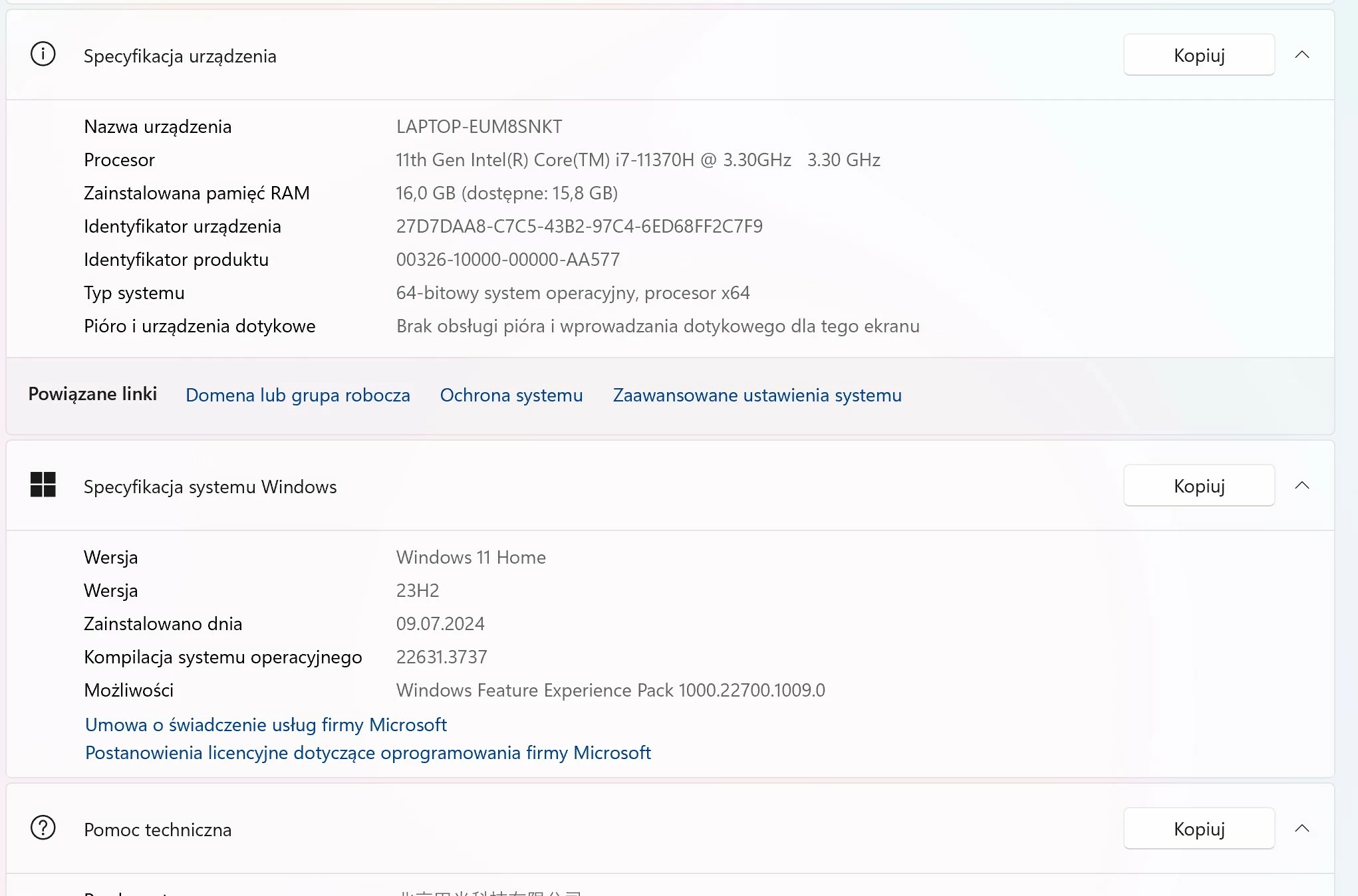1358x896 pixels.
Task: Click the Windows logo icon in system specification
Action: point(43,485)
